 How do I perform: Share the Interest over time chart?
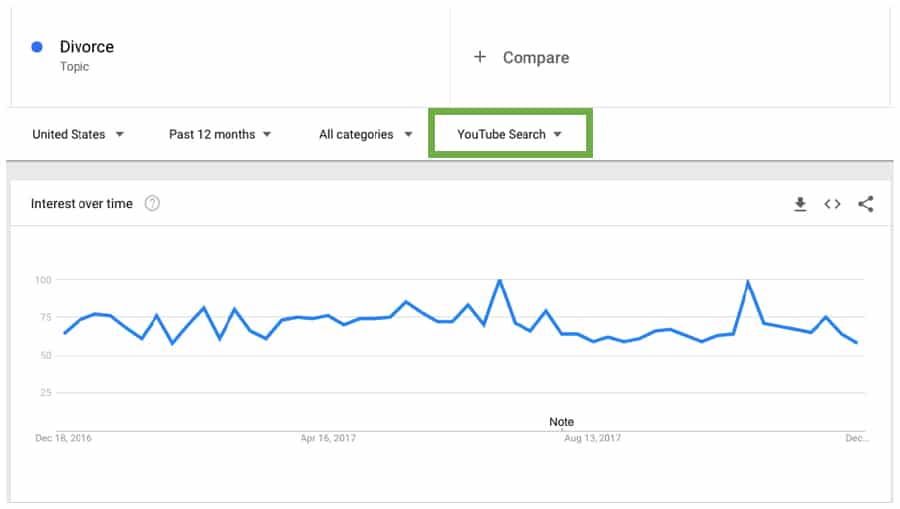pyautogui.click(x=866, y=204)
